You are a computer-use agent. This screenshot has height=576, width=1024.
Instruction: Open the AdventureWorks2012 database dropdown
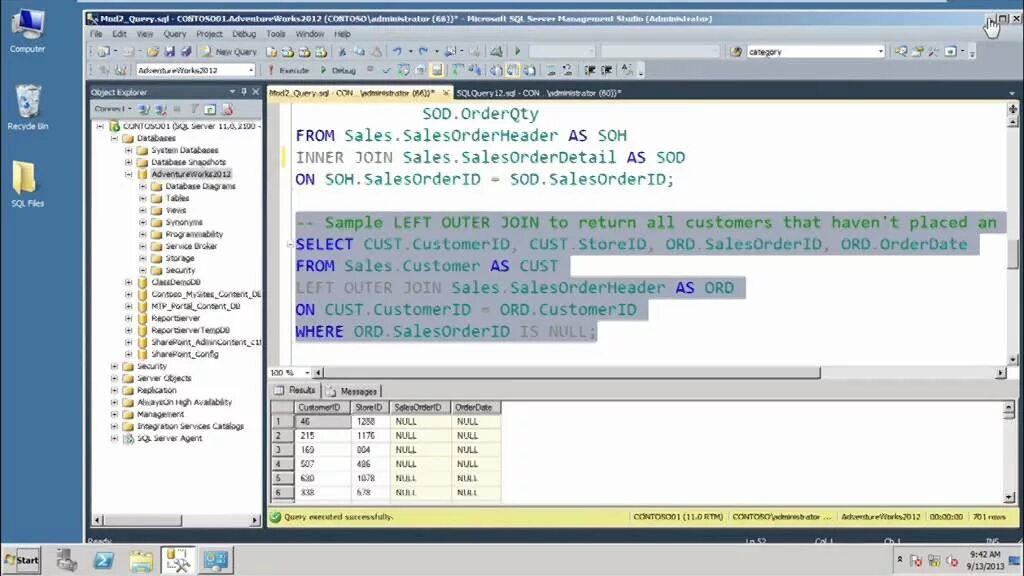coord(250,70)
